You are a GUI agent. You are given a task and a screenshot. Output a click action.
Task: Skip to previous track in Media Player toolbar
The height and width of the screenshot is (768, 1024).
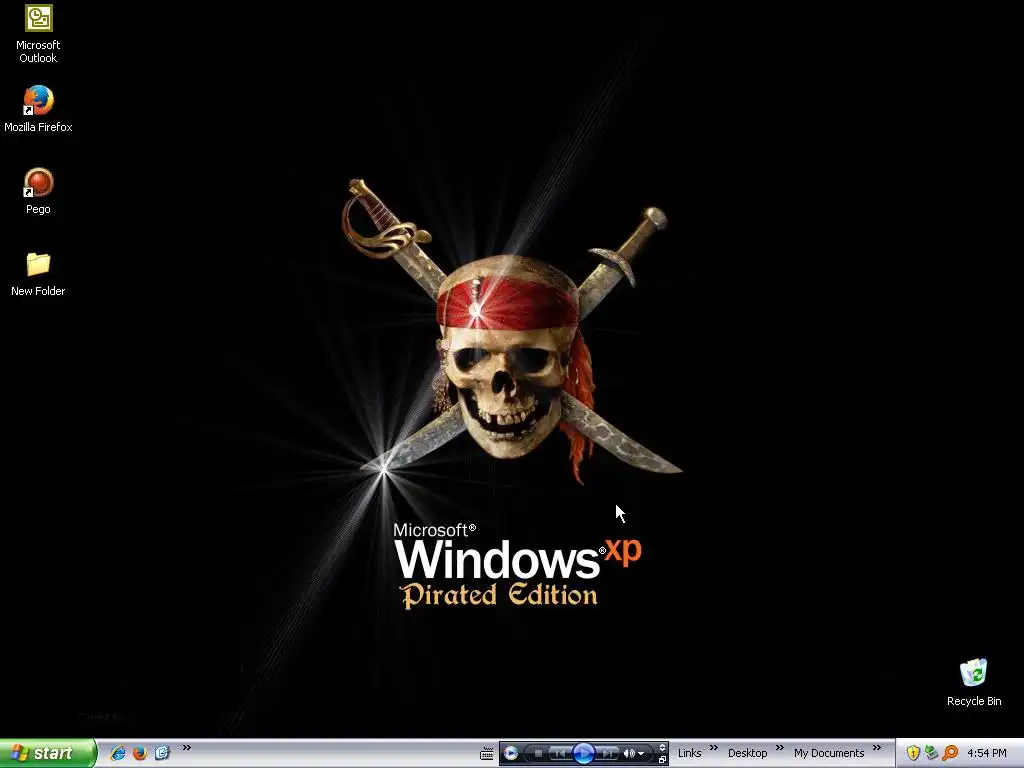560,754
